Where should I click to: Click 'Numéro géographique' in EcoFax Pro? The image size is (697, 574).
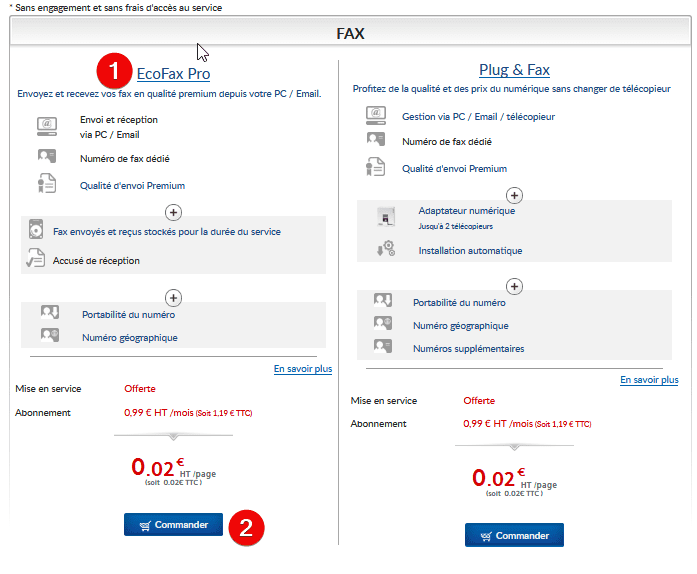tap(130, 338)
